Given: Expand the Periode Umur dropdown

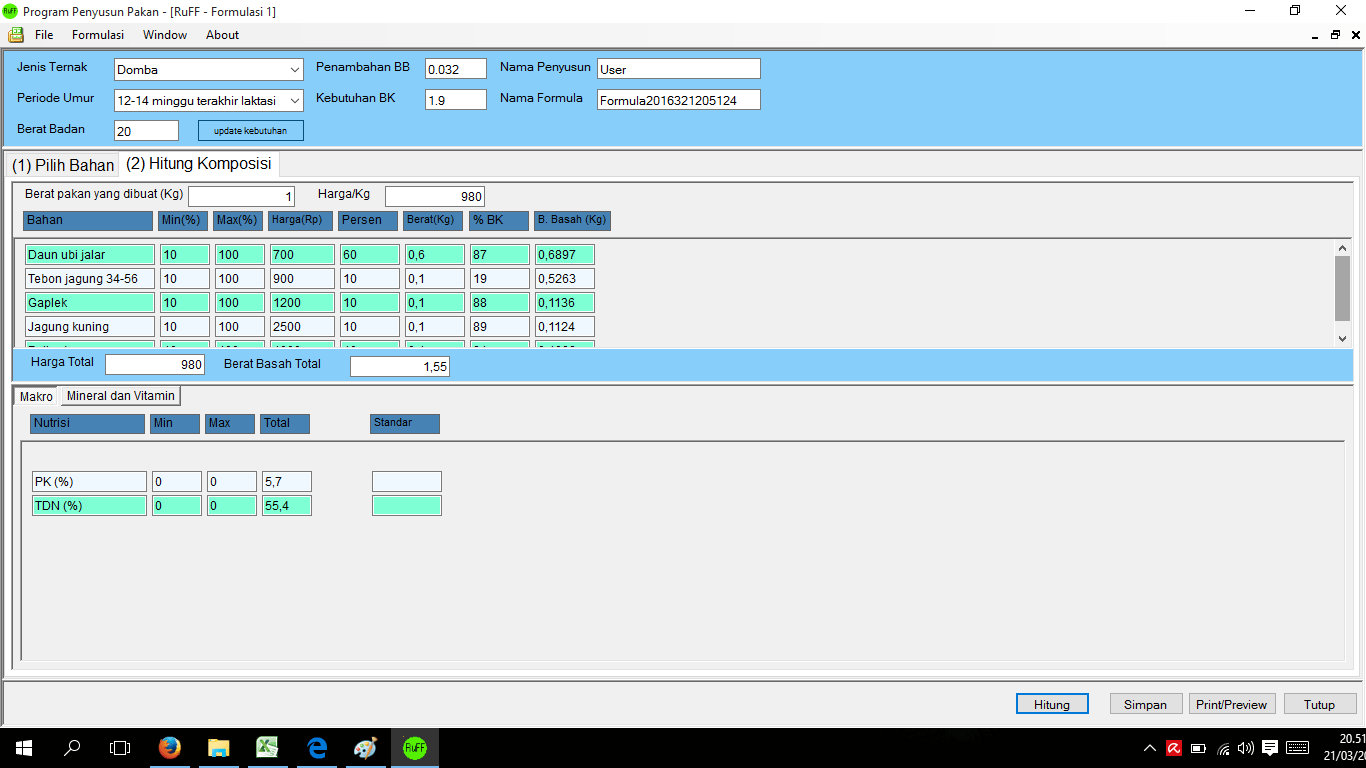Looking at the screenshot, I should pos(295,101).
